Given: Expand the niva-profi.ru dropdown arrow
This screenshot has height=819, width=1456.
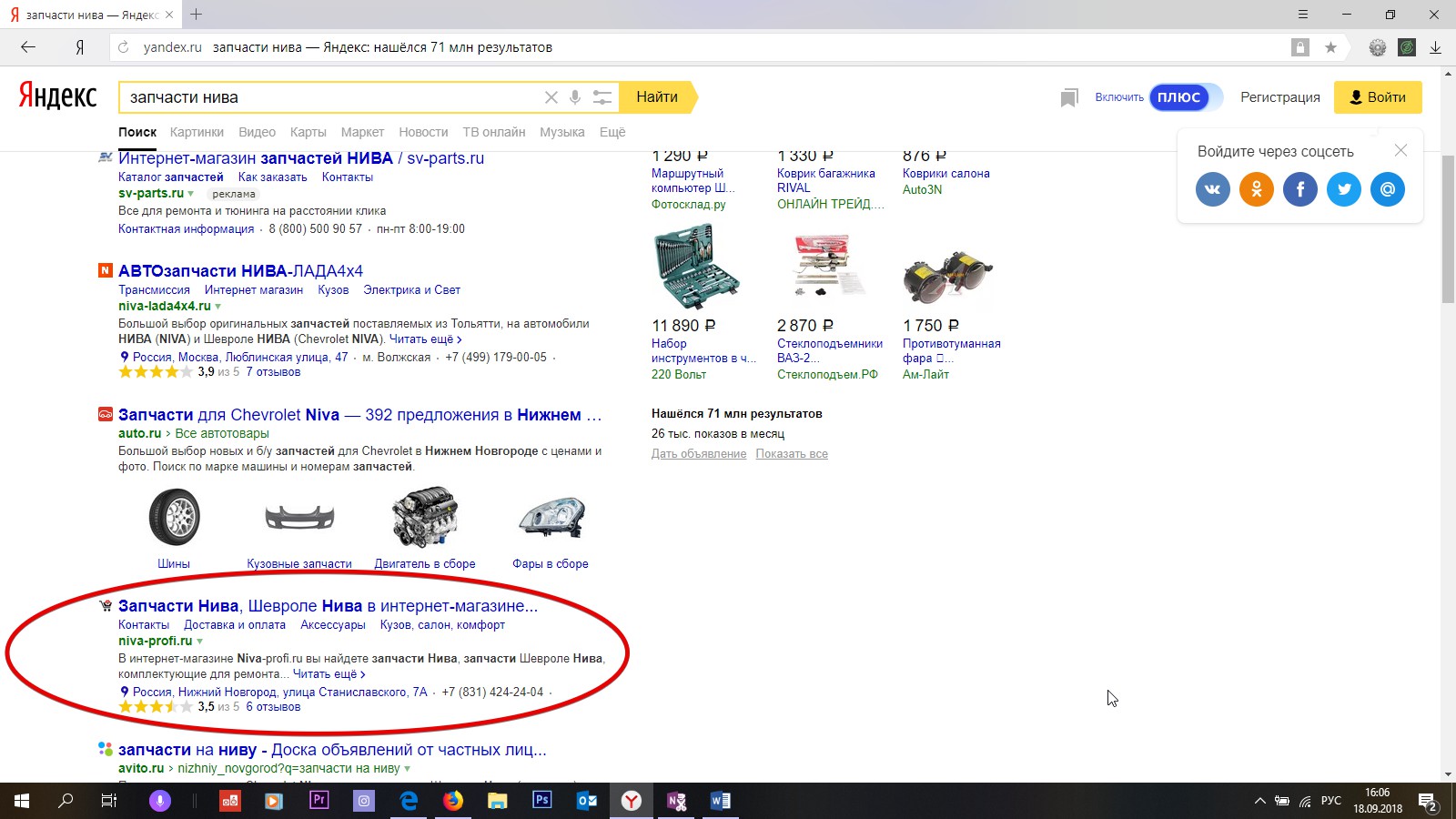Looking at the screenshot, I should click(x=200, y=642).
